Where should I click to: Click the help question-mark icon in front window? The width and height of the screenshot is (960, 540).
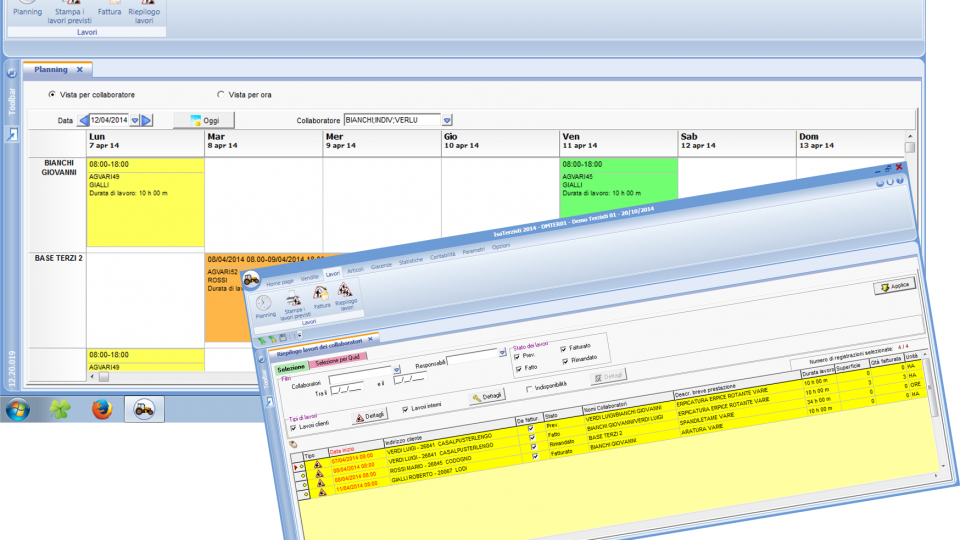pyautogui.click(x=900, y=181)
